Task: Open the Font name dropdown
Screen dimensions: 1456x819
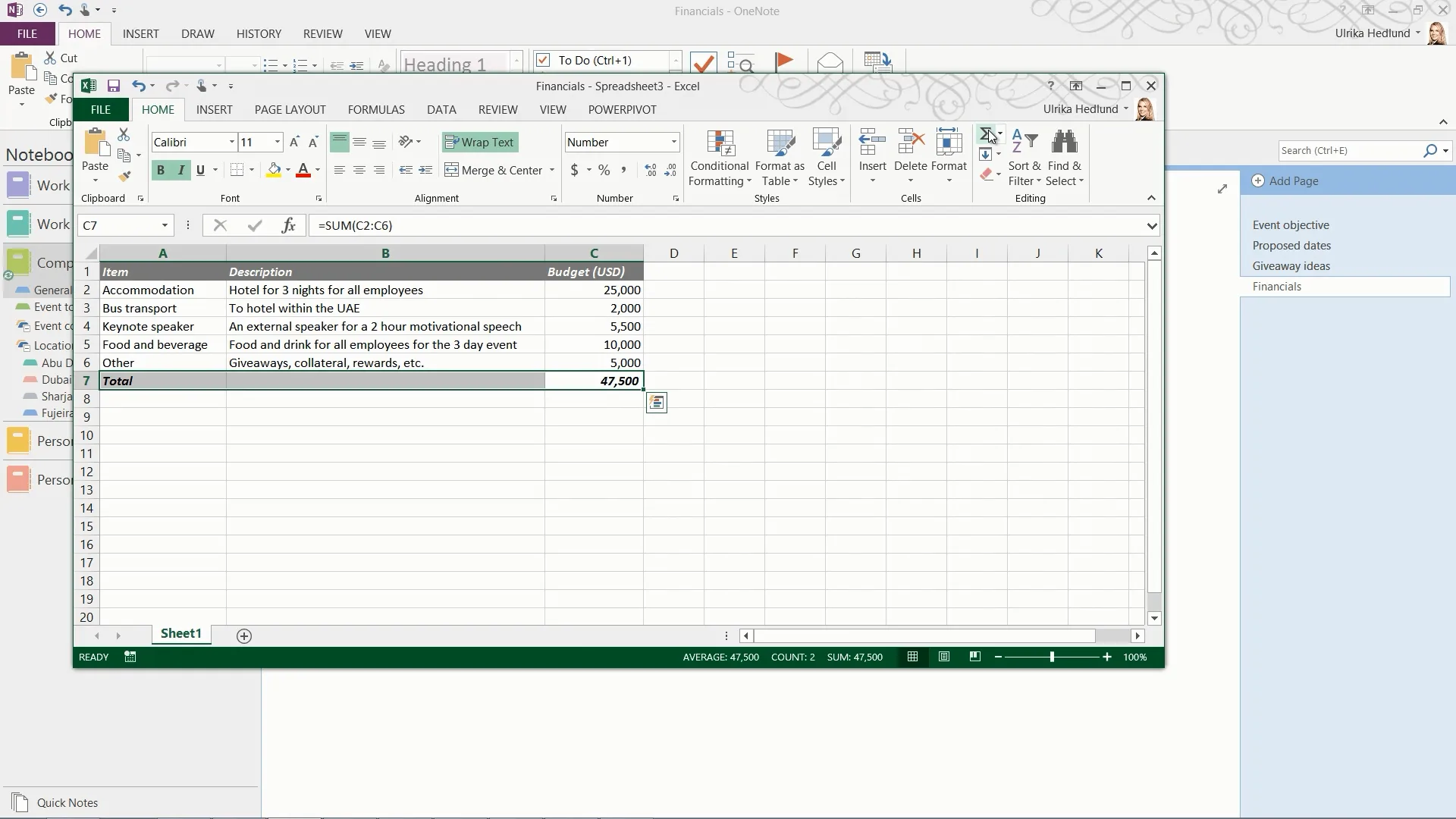Action: (231, 142)
